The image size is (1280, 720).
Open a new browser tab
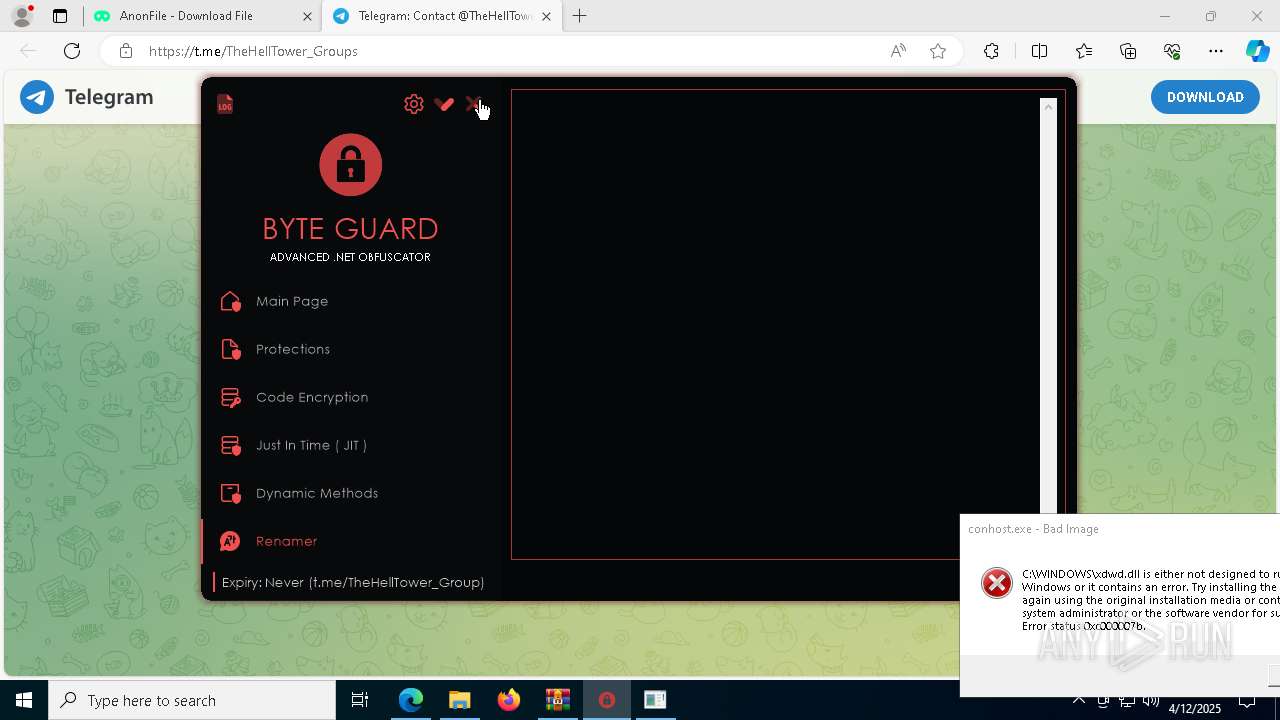coord(580,16)
